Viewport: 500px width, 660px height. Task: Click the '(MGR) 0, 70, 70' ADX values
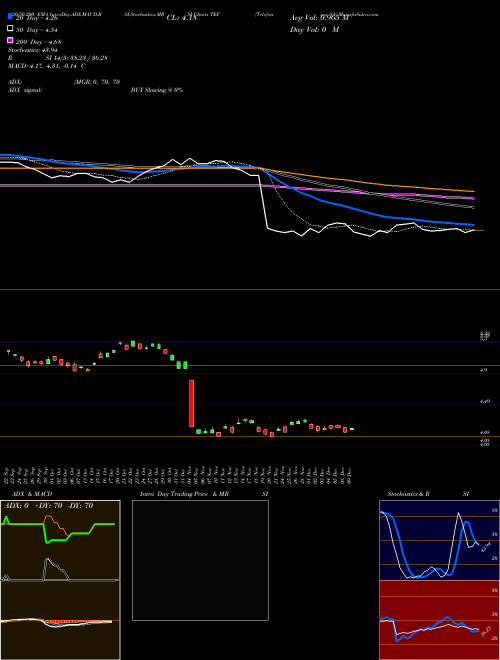click(97, 82)
